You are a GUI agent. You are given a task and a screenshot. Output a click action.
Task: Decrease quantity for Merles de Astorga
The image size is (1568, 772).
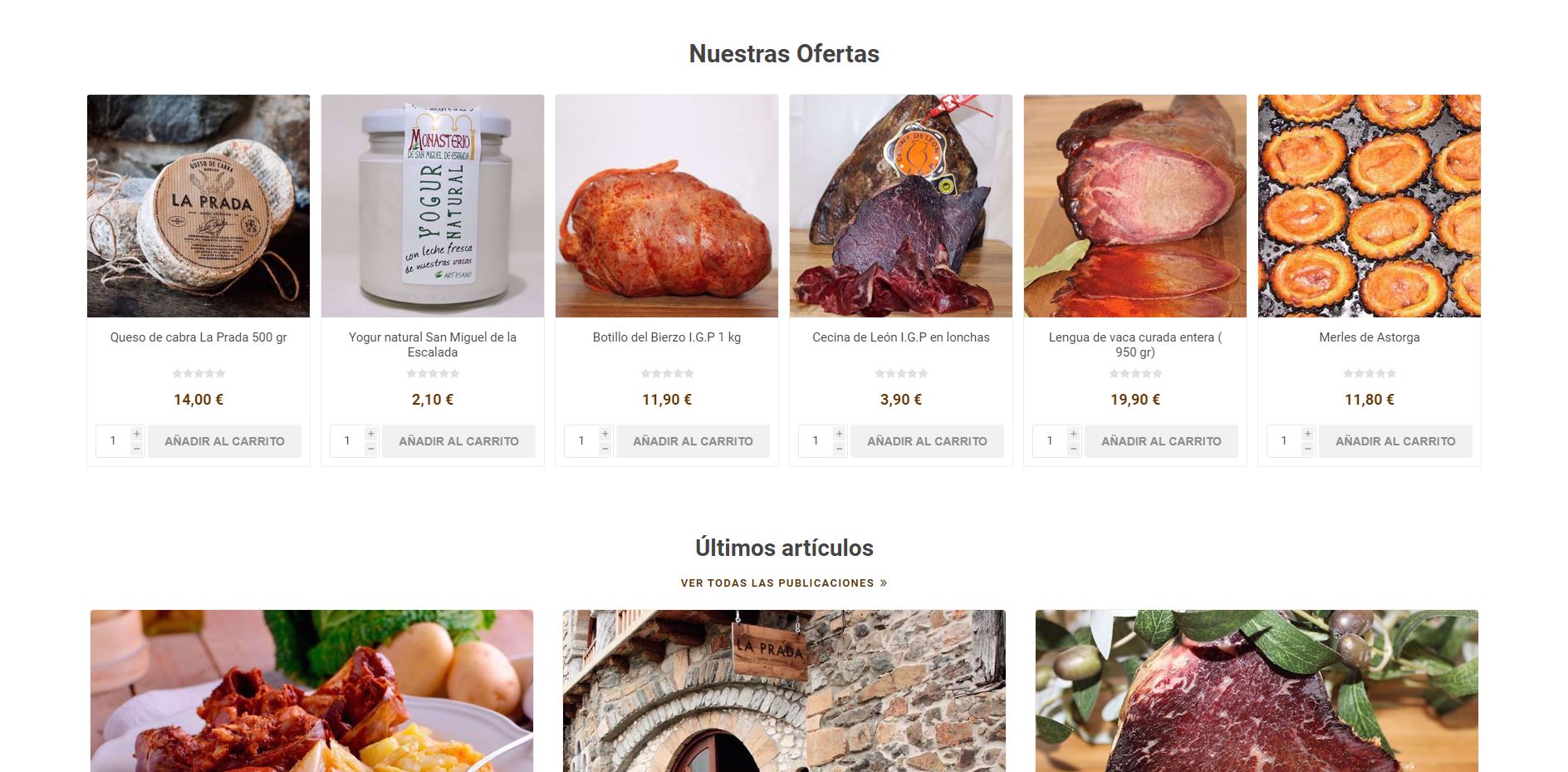tap(1308, 449)
